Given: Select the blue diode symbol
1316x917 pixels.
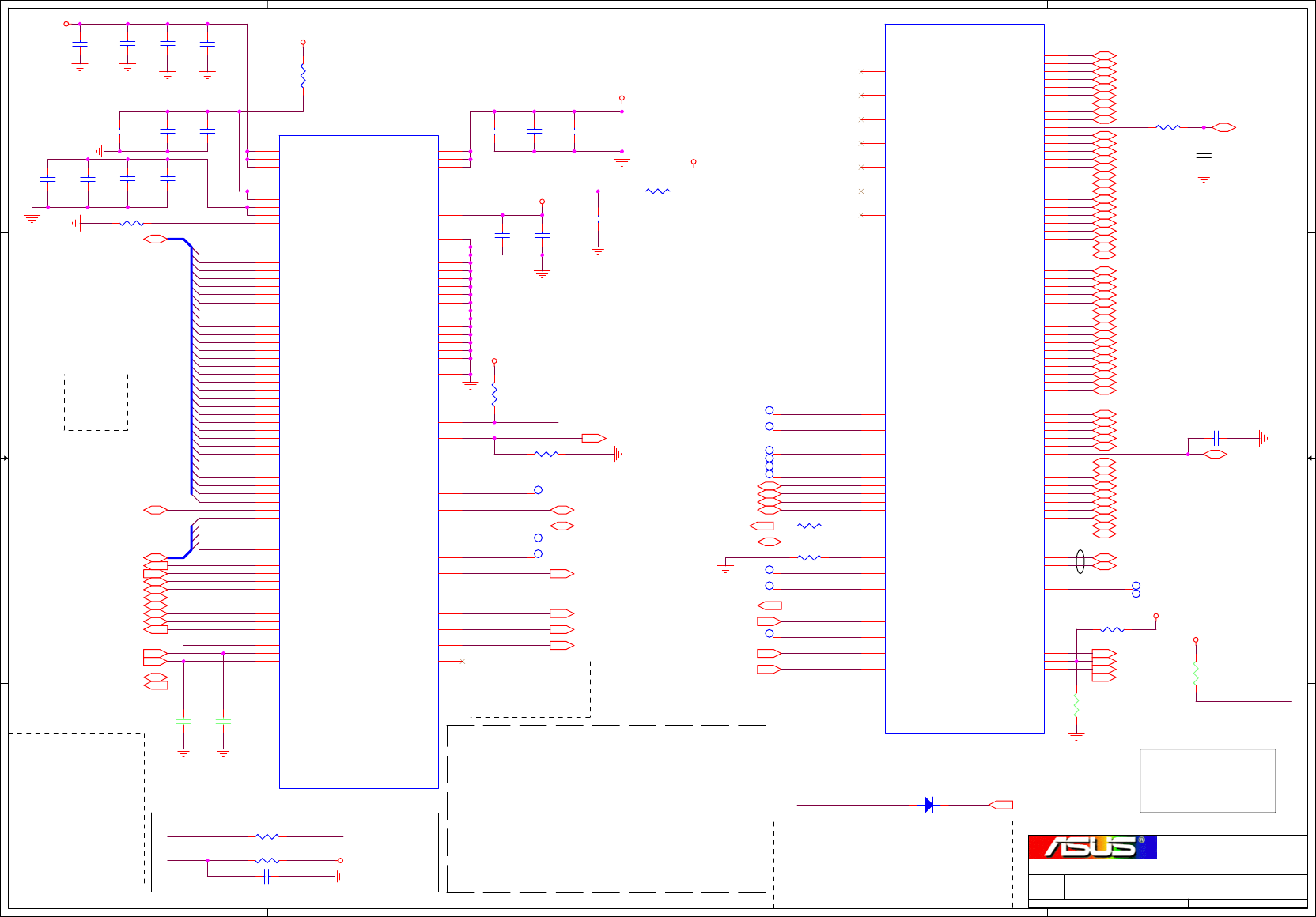Looking at the screenshot, I should [928, 805].
